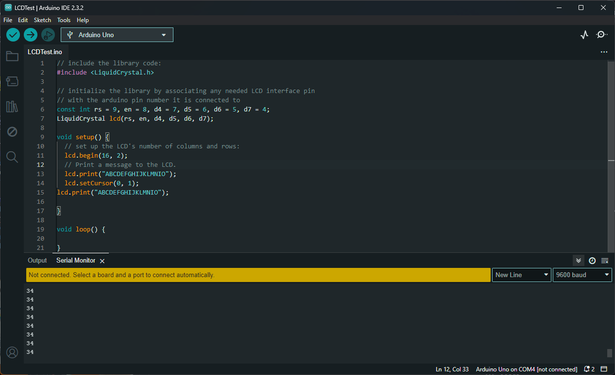Open the Boards Manager sidebar icon
Screen dimensions: 615x375
(x=12, y=81)
